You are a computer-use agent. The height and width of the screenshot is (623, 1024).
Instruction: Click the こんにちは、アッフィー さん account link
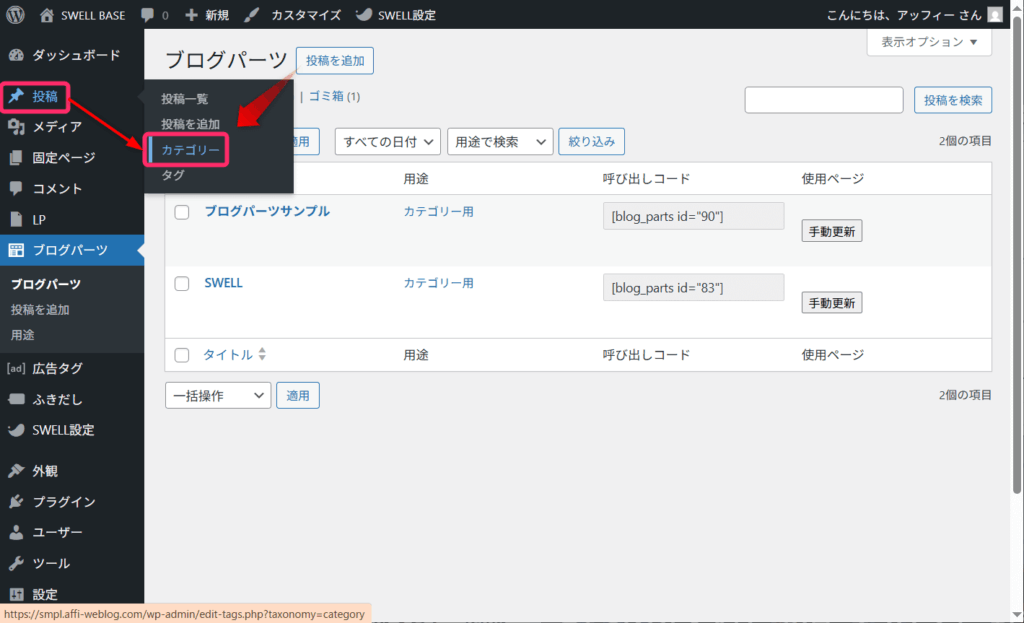pos(904,15)
